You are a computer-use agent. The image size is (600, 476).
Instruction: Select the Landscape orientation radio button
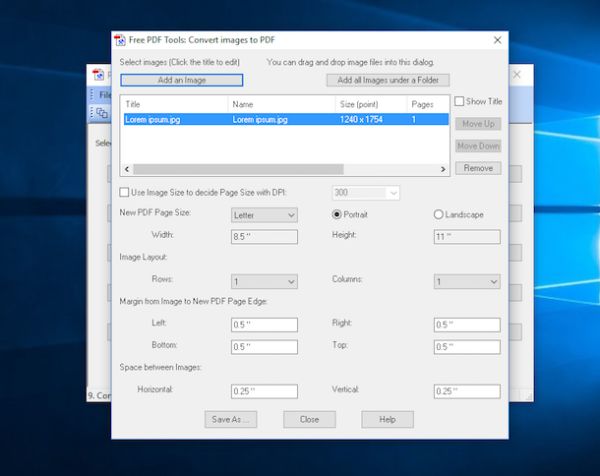coord(439,214)
